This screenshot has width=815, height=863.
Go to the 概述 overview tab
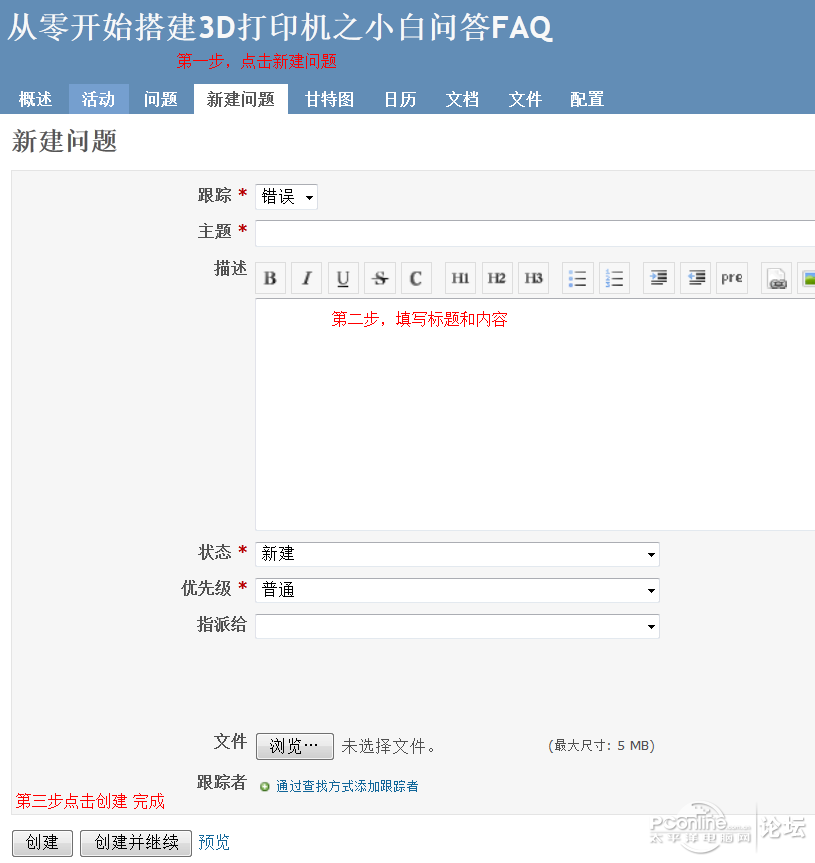[35, 99]
